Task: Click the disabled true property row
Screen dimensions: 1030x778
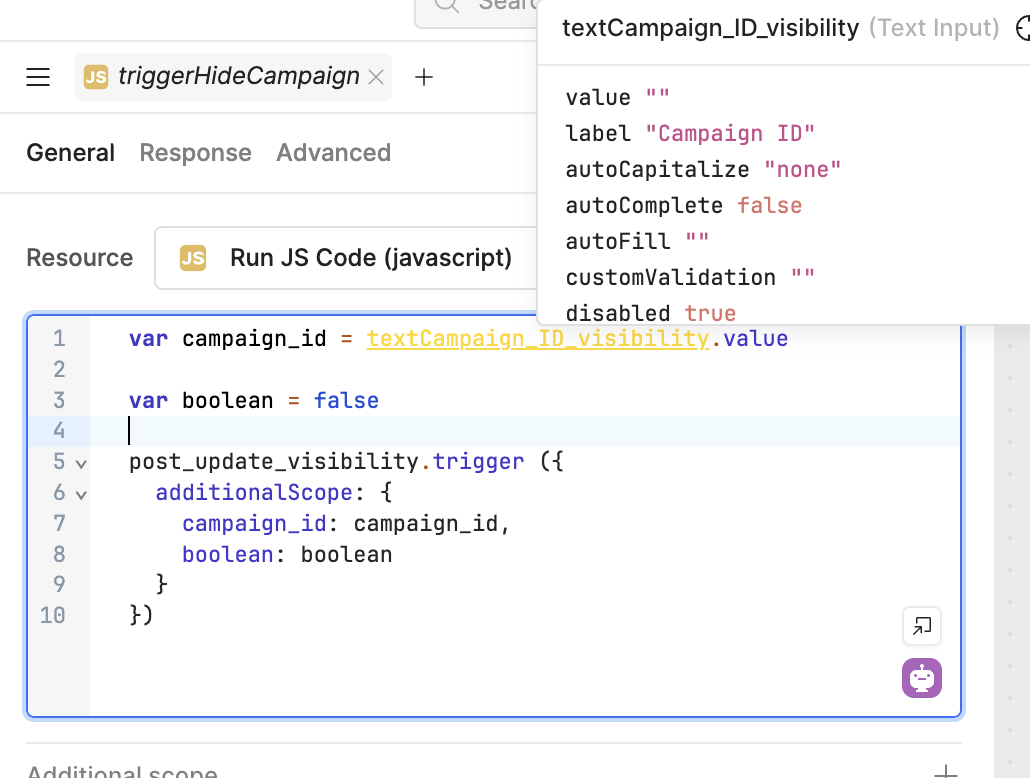Action: [650, 313]
